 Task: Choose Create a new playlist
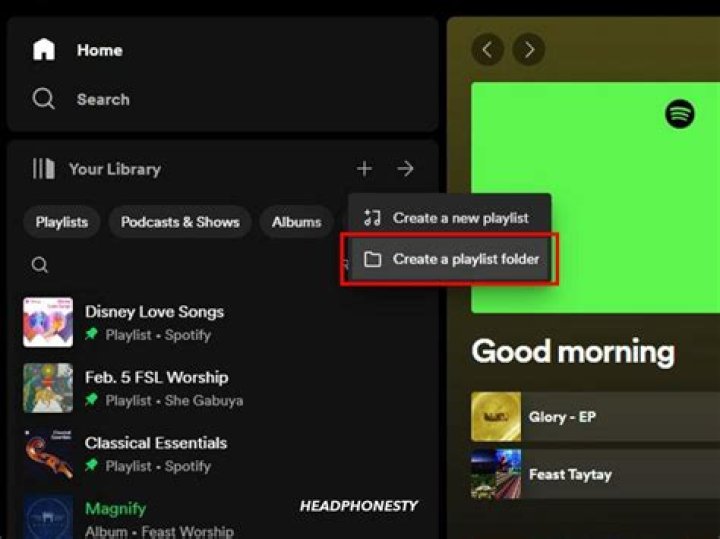point(450,218)
